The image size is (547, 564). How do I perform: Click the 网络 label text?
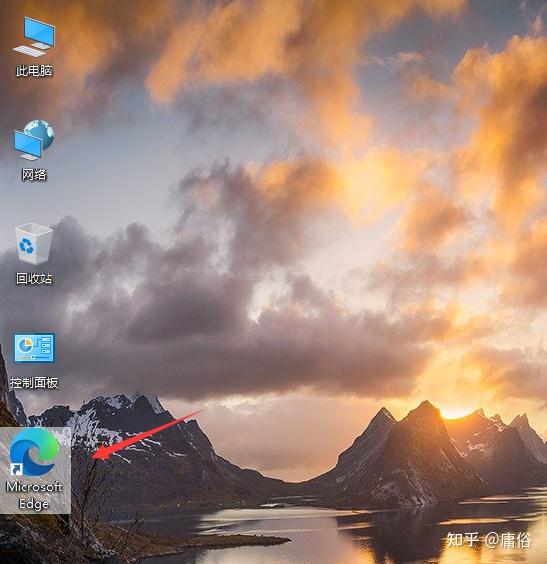click(34, 175)
